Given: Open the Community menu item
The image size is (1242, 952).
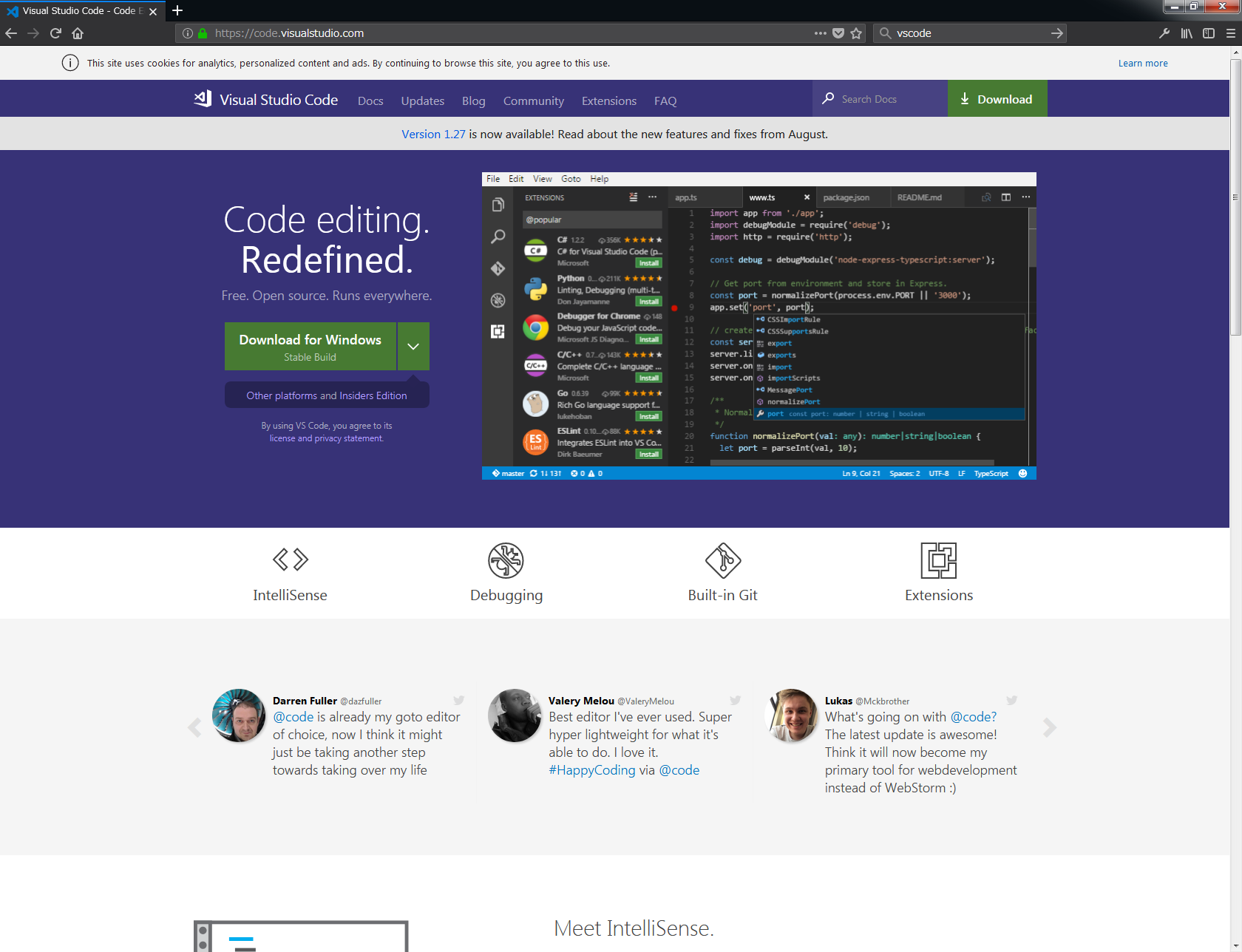Looking at the screenshot, I should tap(533, 101).
